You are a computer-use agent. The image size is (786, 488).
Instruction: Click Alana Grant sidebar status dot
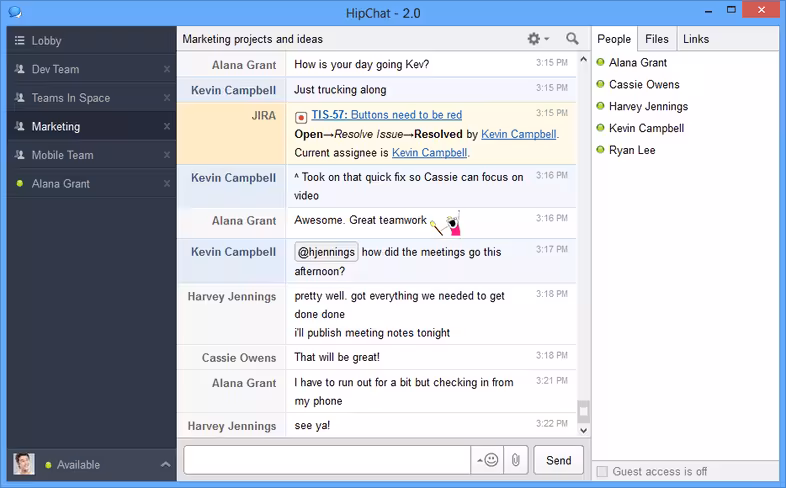tap(20, 183)
